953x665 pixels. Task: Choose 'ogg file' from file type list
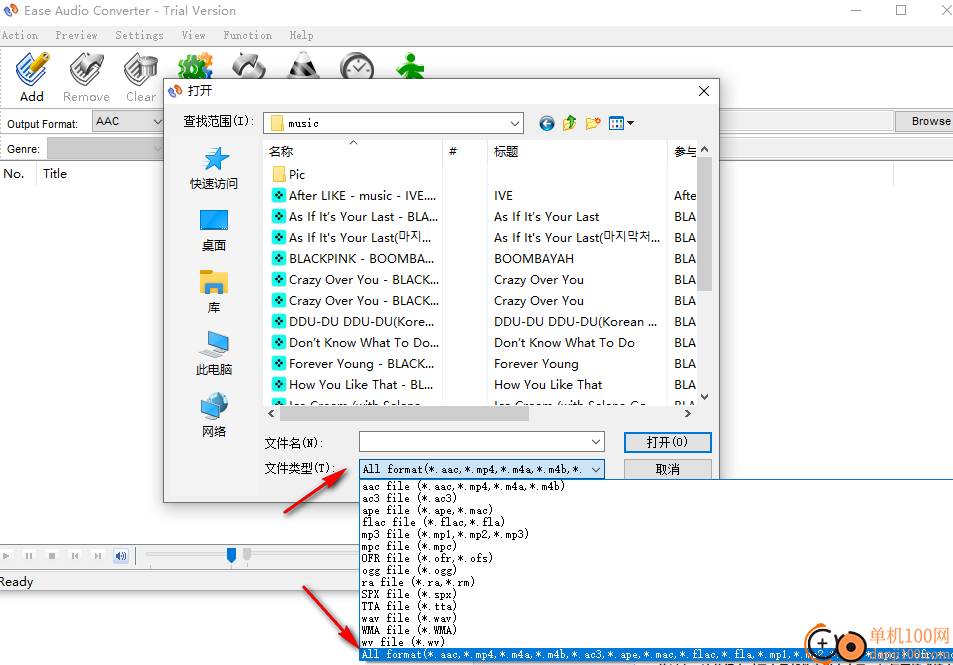408,570
